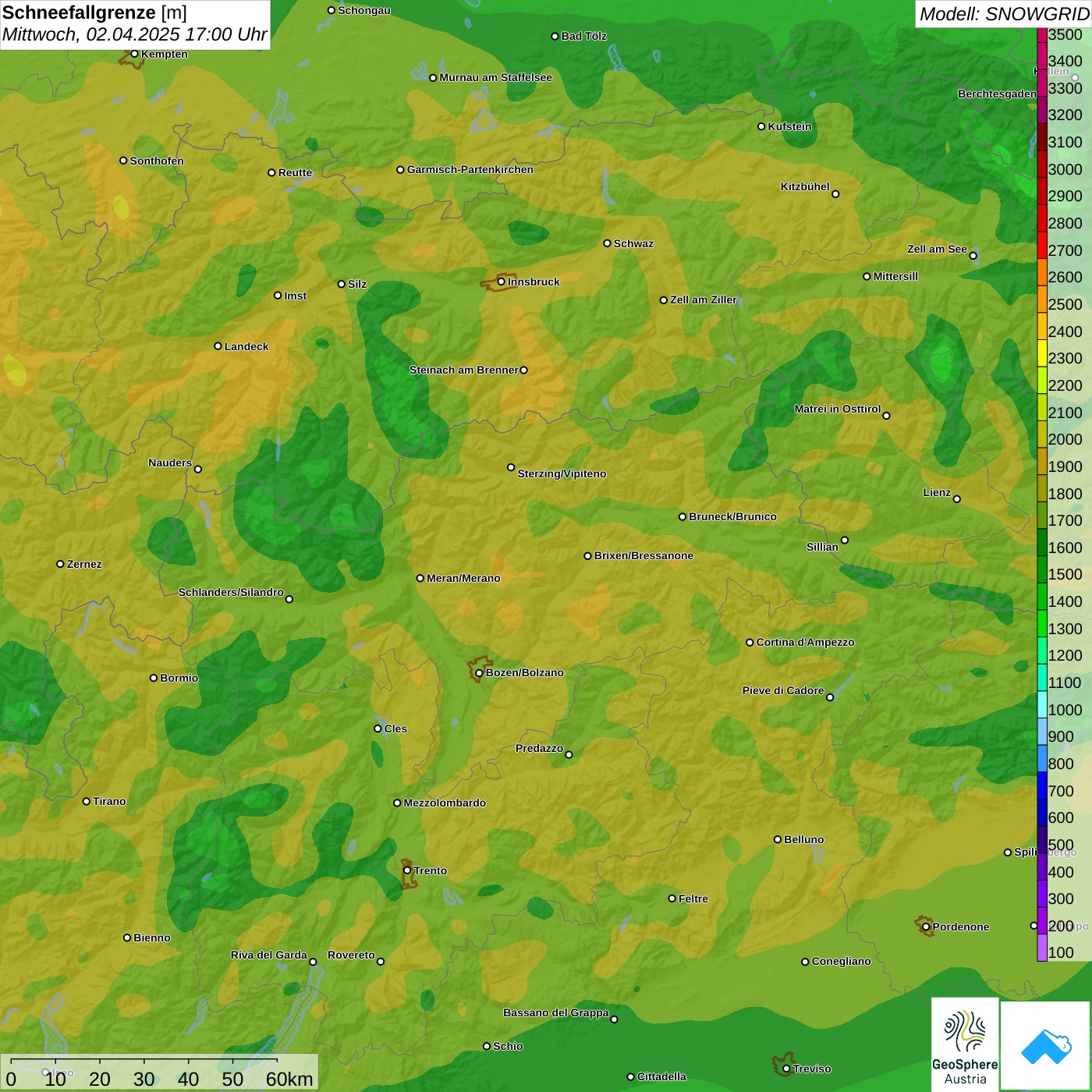
Task: Pick the red 2700 legend color
Action: click(x=1042, y=250)
